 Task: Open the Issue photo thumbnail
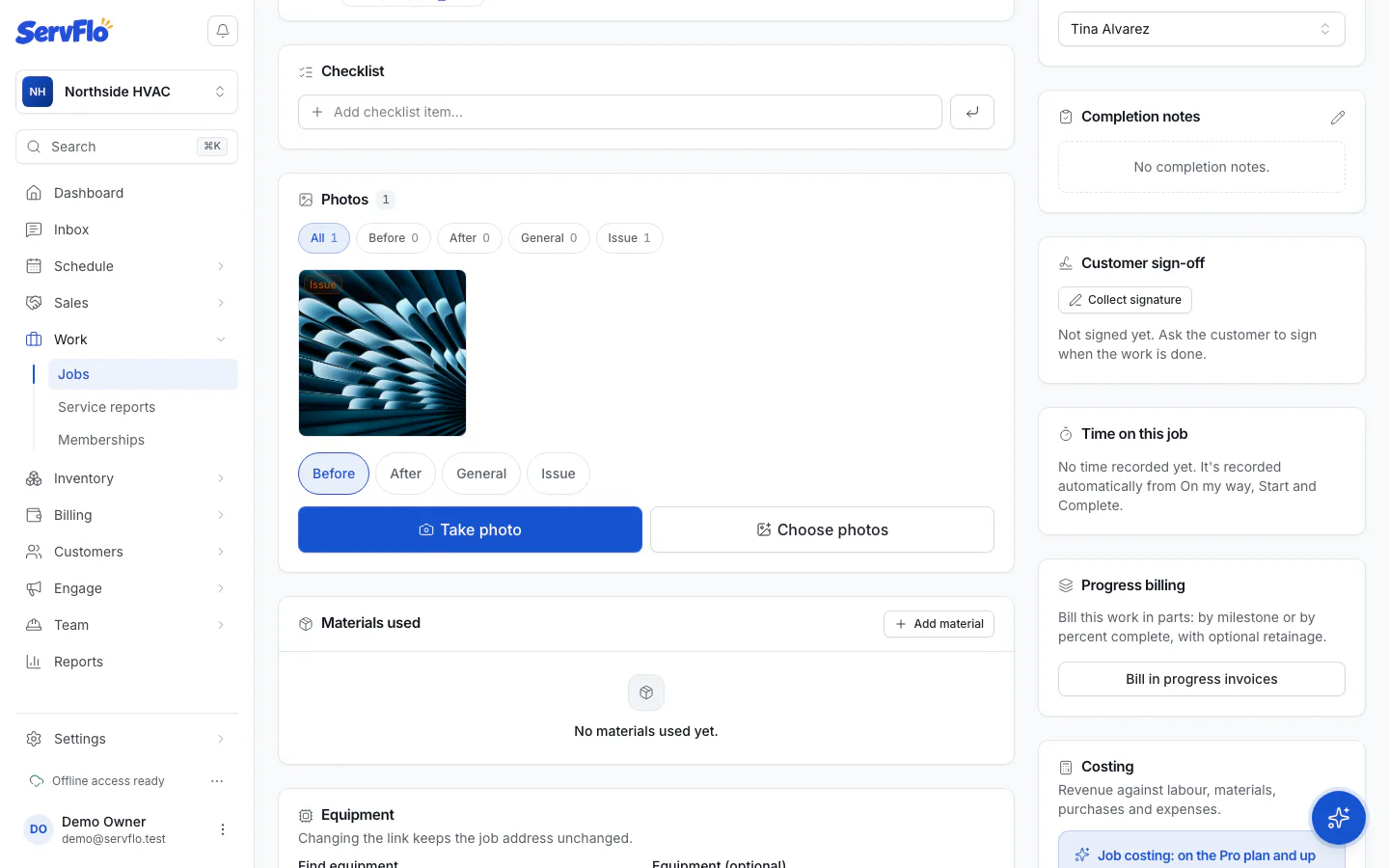(x=382, y=353)
